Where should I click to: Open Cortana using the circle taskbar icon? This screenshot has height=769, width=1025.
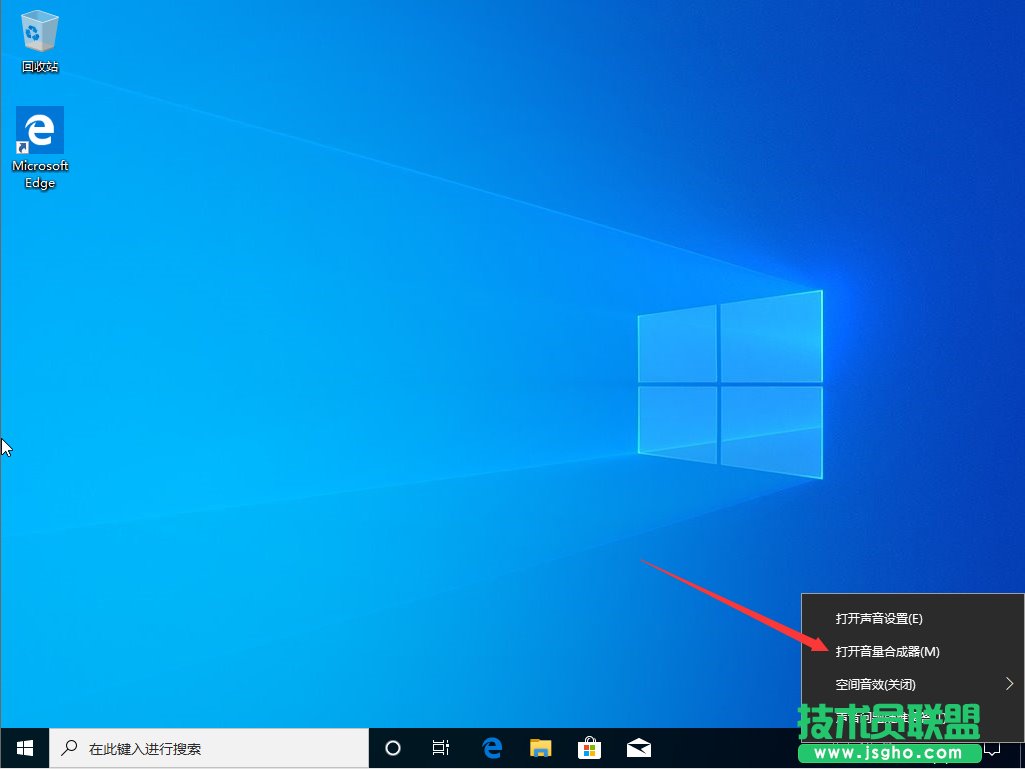(x=392, y=747)
